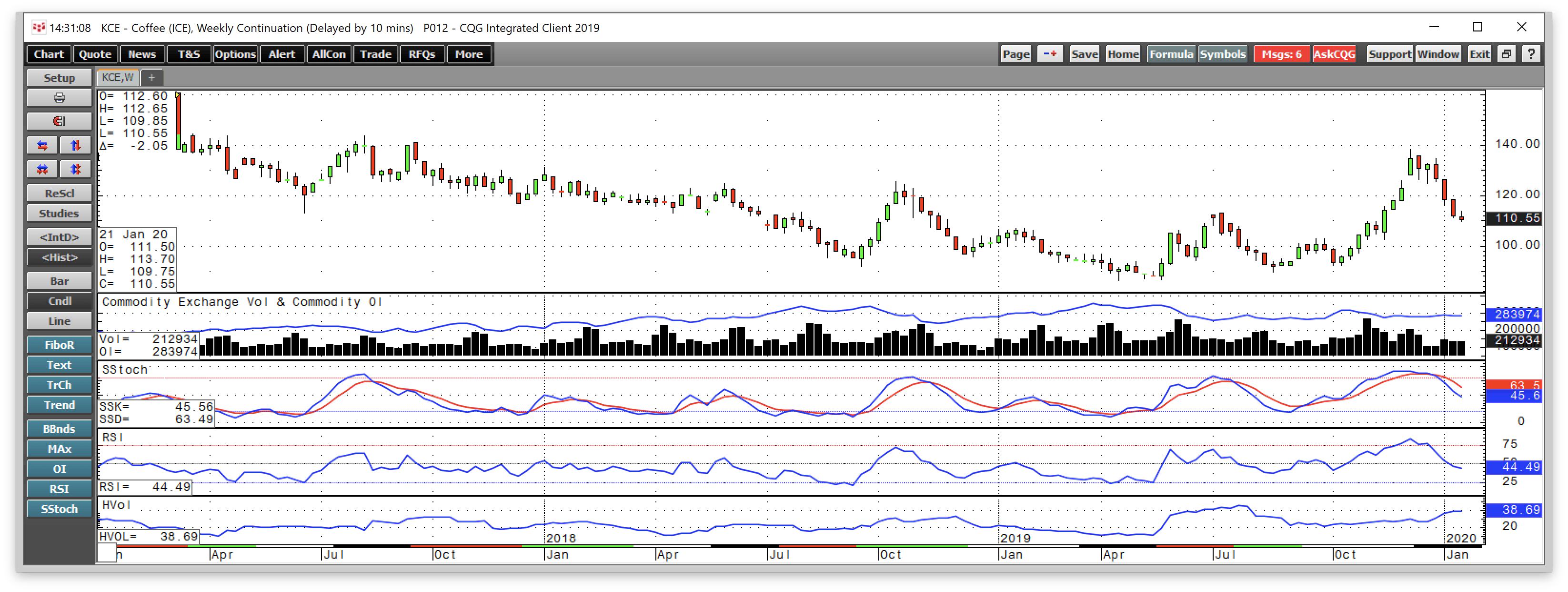
Task: Click the horizontal compress arrows icon
Action: pyautogui.click(x=42, y=169)
